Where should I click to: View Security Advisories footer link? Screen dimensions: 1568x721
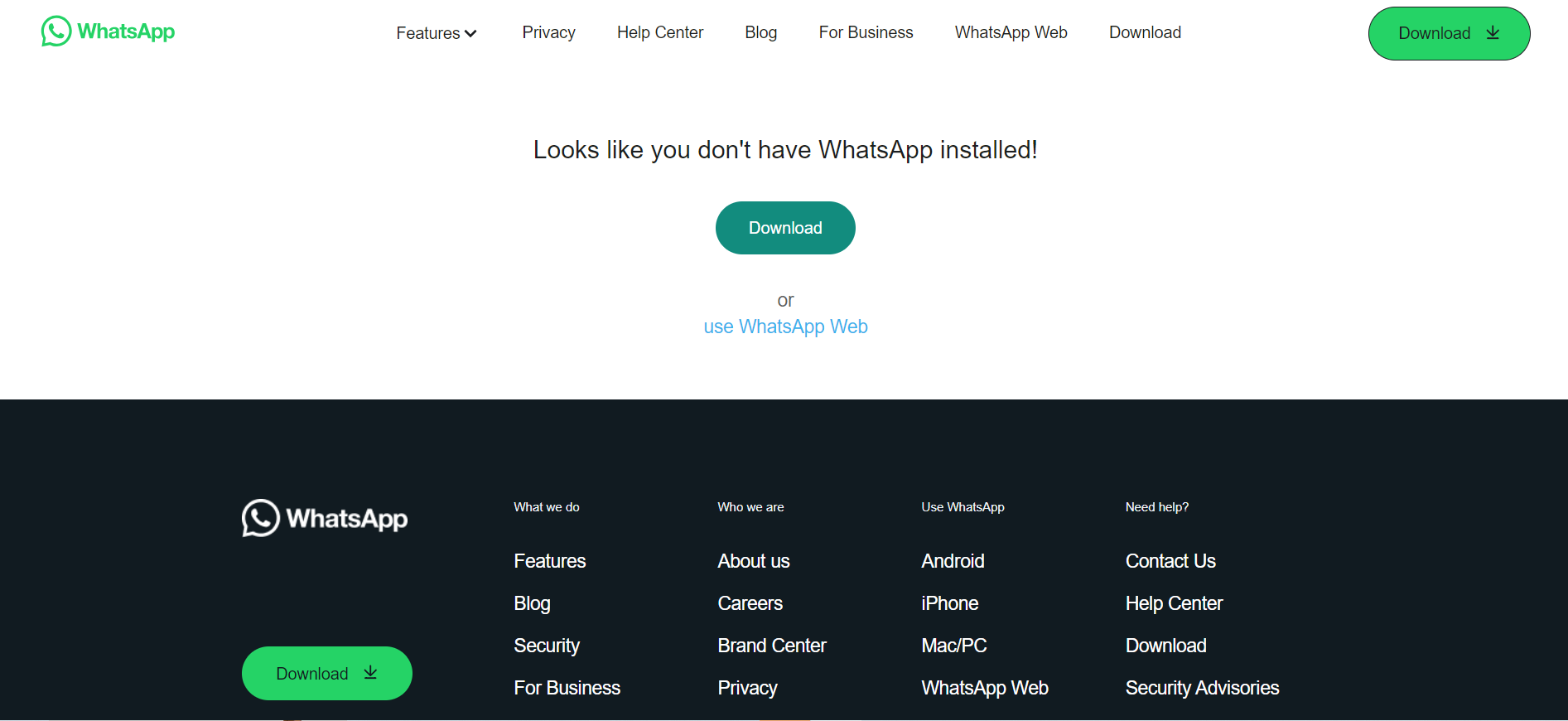coord(1202,688)
